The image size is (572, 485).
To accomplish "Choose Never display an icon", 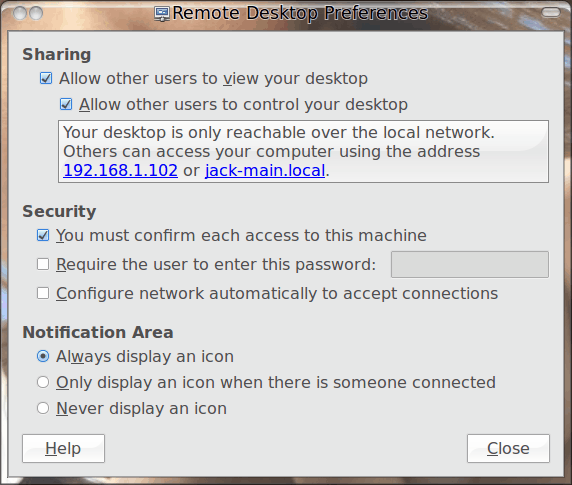I will coord(43,408).
